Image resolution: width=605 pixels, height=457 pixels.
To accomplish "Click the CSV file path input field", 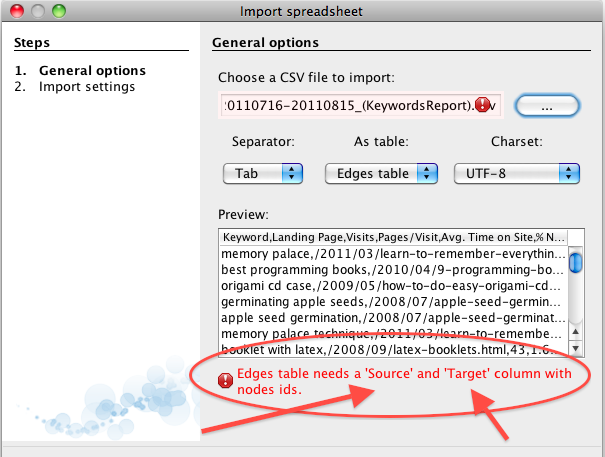I will tap(361, 105).
